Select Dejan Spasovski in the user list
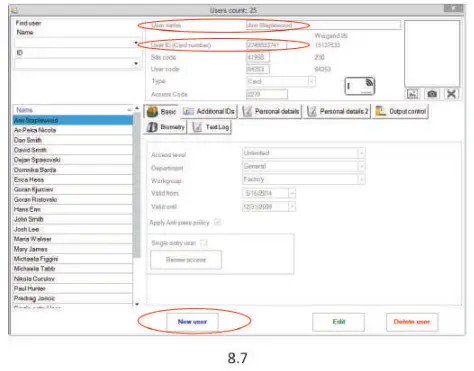This screenshot has width=474, height=371. tap(73, 160)
